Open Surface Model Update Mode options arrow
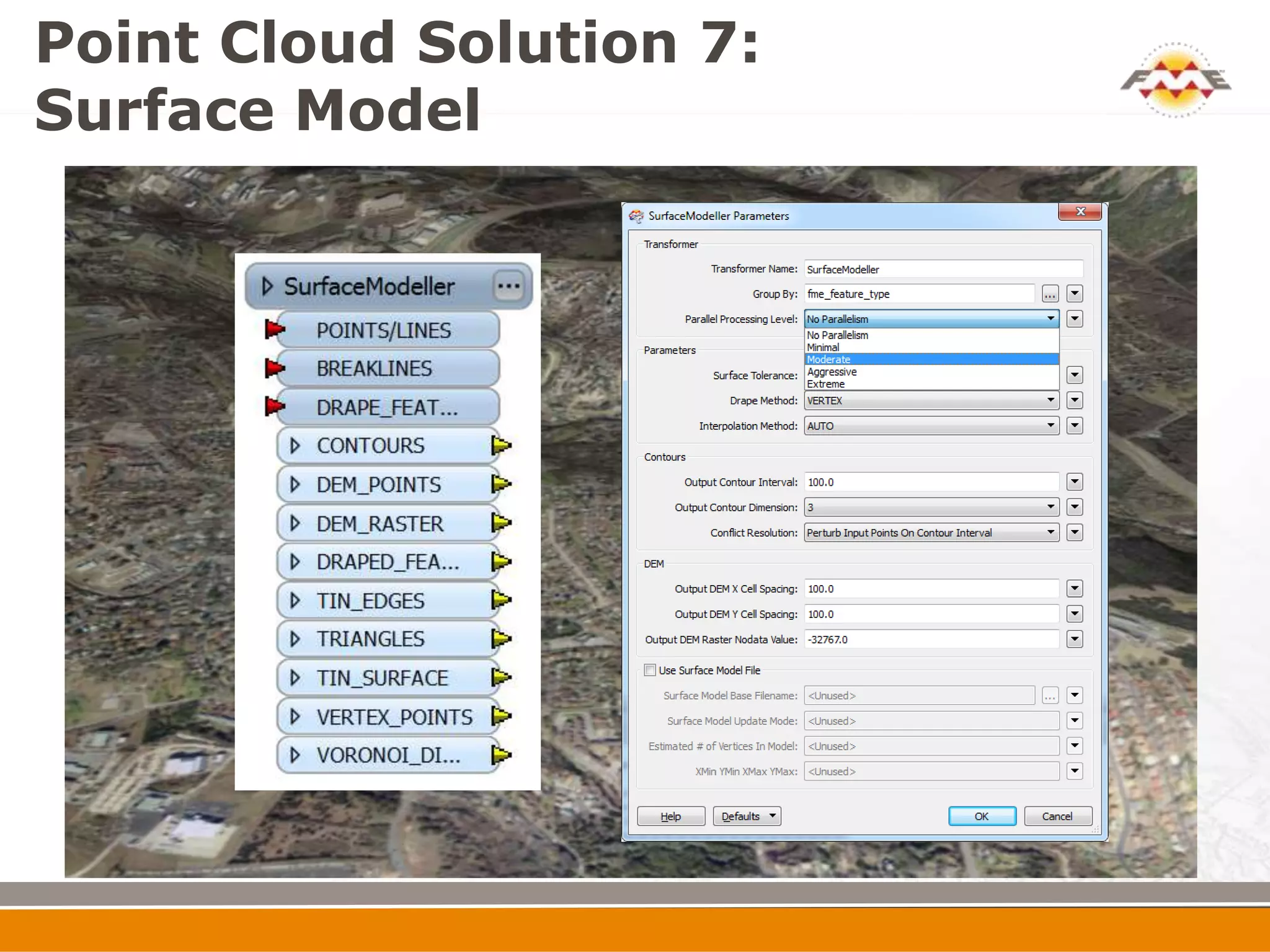1270x952 pixels. [1075, 721]
